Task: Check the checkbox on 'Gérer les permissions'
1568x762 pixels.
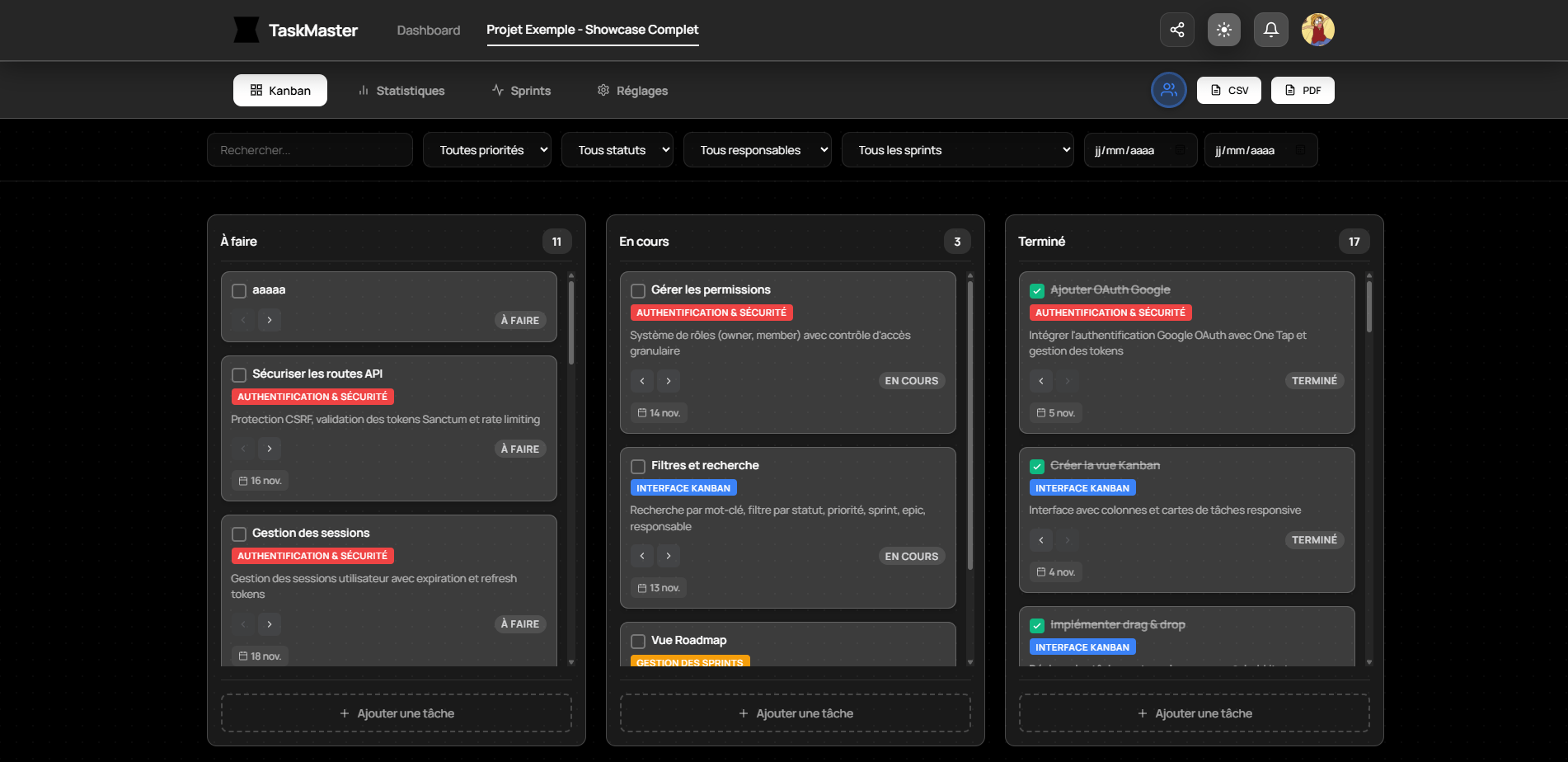Action: click(637, 290)
